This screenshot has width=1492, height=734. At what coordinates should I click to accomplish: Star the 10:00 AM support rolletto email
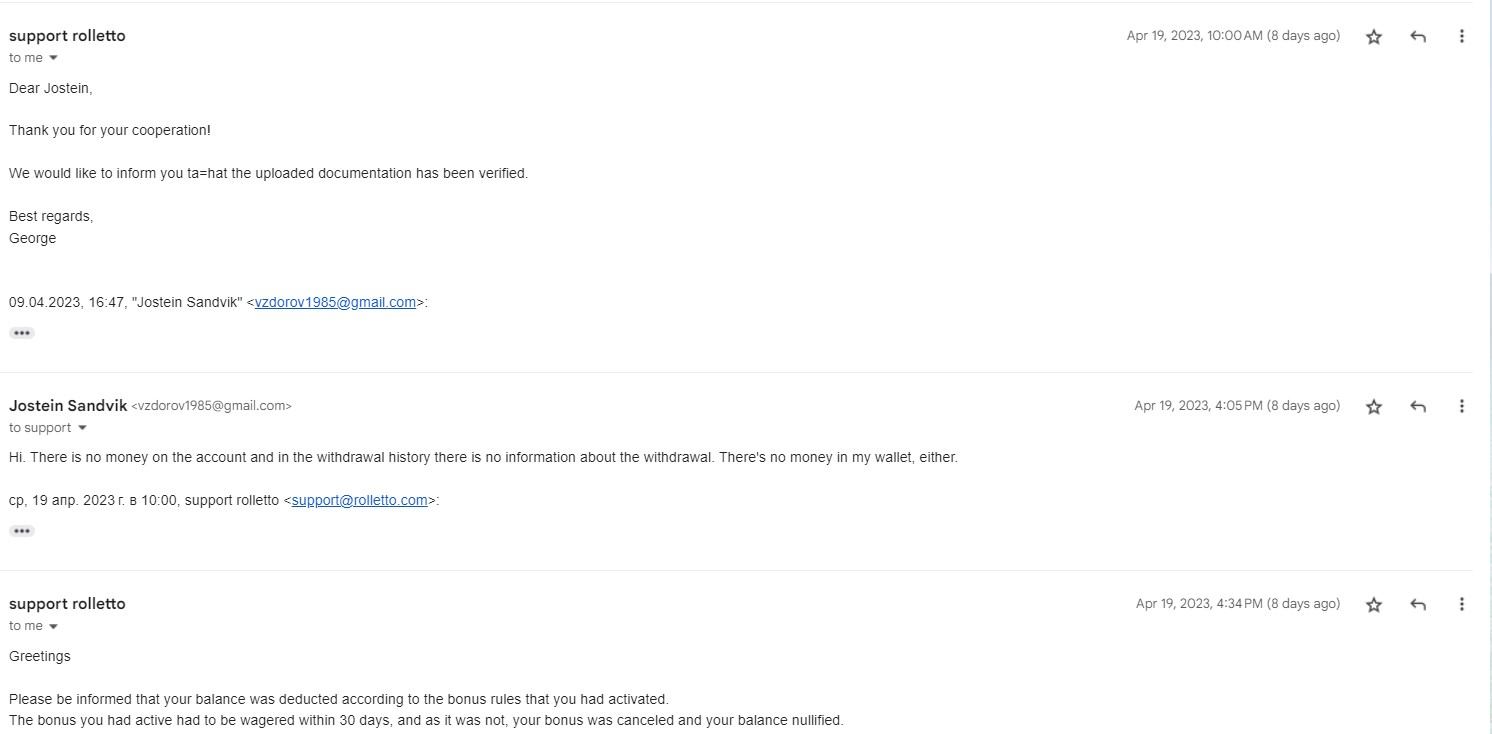[1374, 37]
